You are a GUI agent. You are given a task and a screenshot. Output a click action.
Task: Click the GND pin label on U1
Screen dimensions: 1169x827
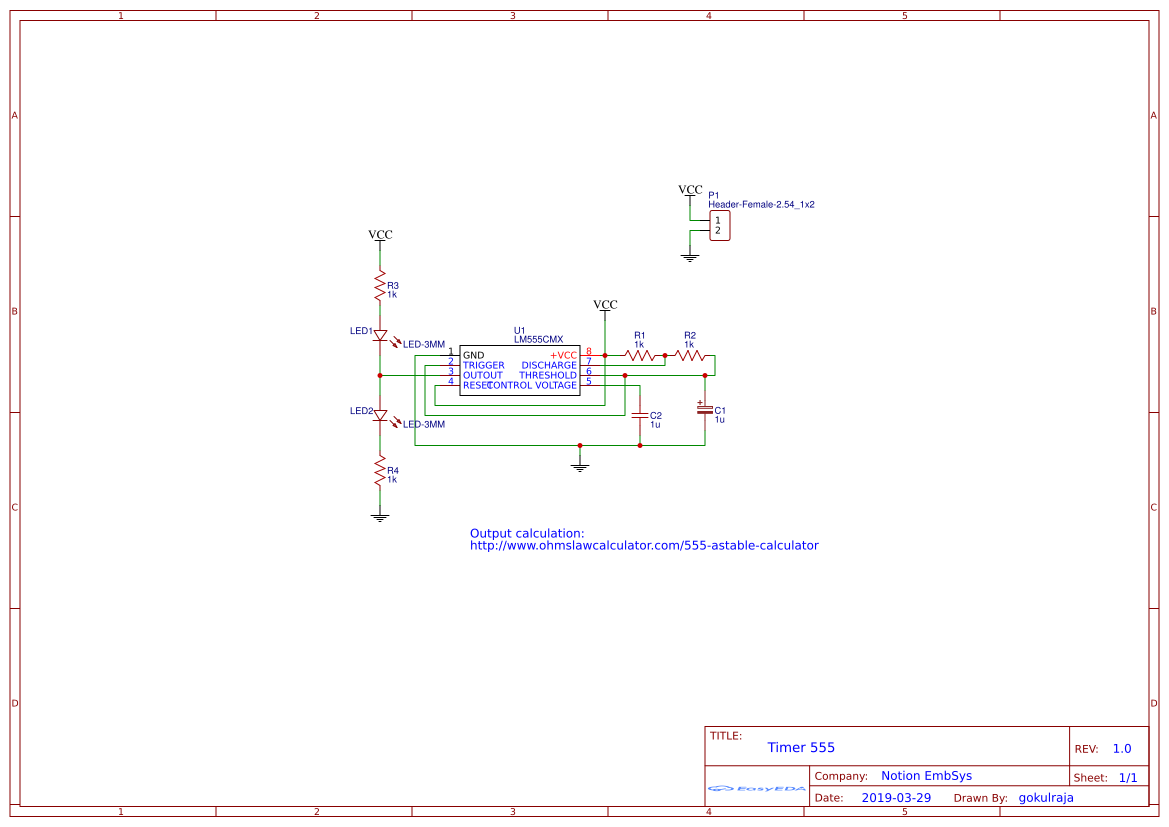click(x=473, y=356)
